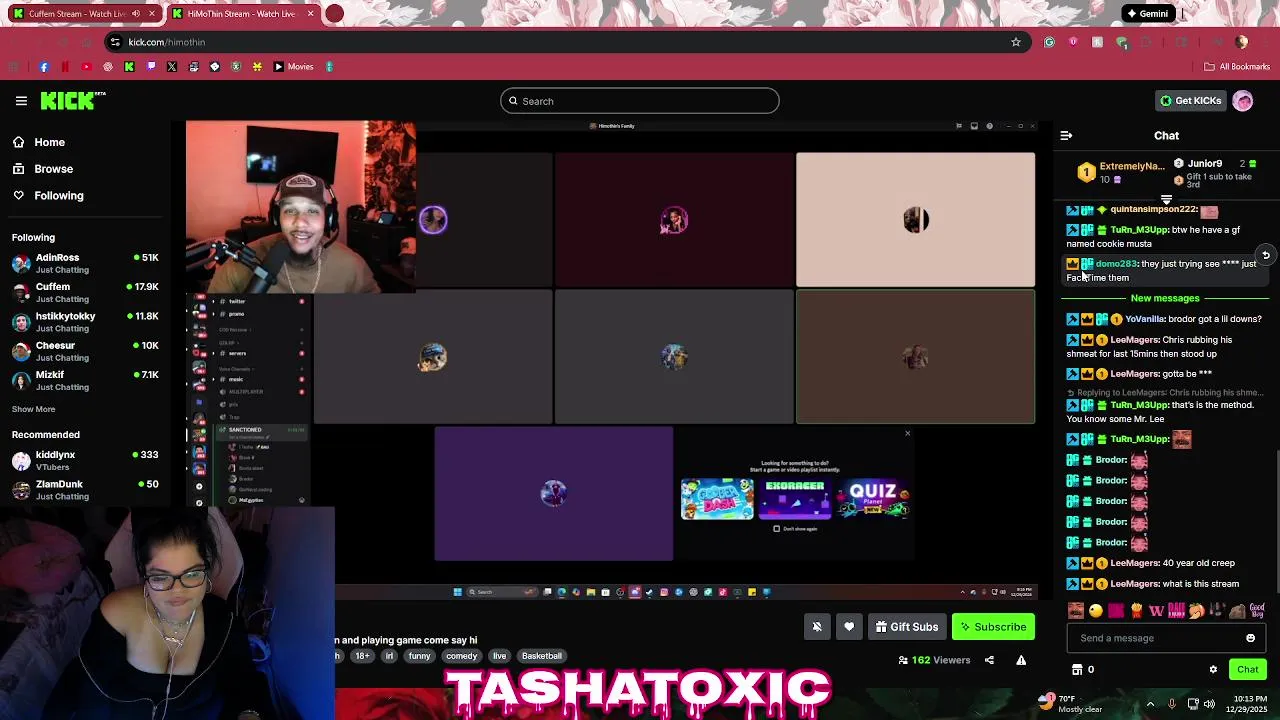
Task: Open the YouTube bookmark
Action: (86, 67)
